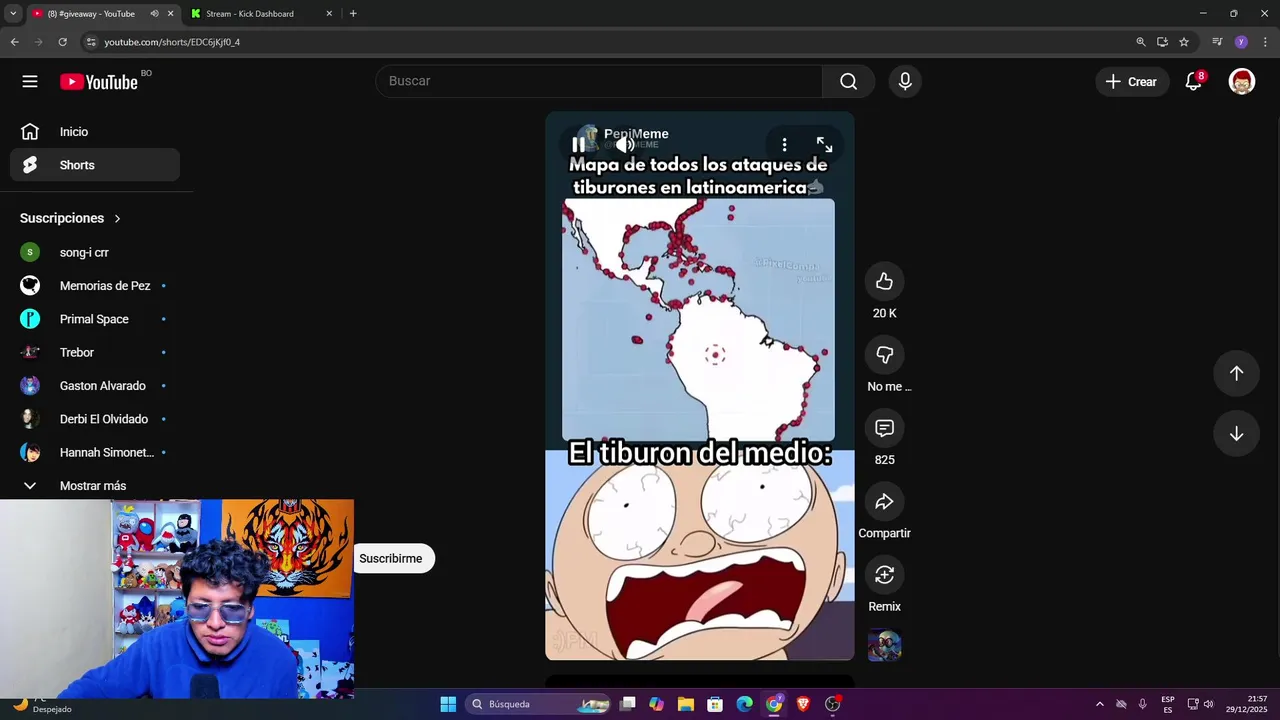Click the taskbar Búsqueda search box
The height and width of the screenshot is (720, 1280).
540,704
